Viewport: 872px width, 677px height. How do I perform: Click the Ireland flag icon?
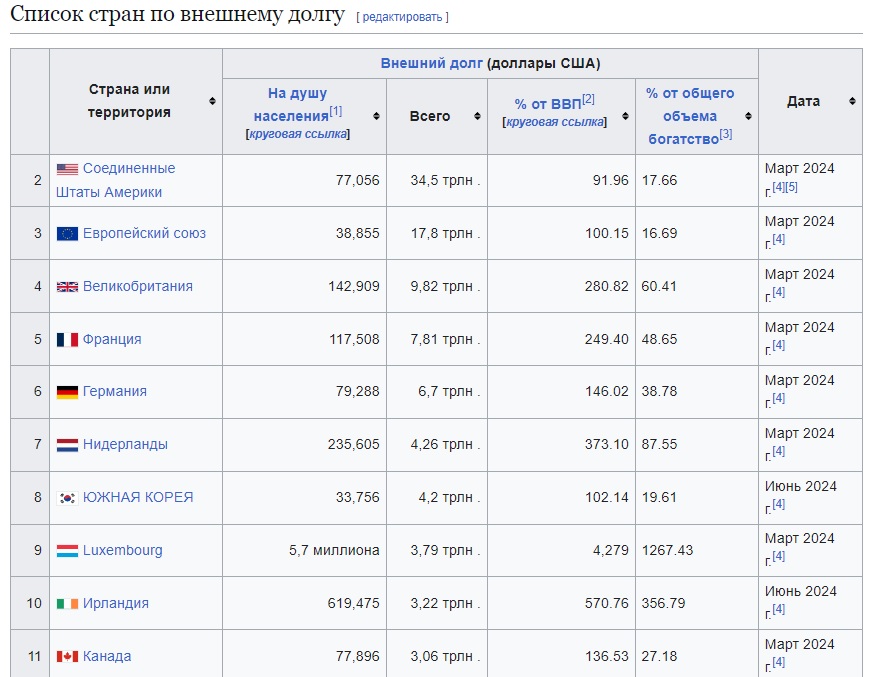[67, 604]
